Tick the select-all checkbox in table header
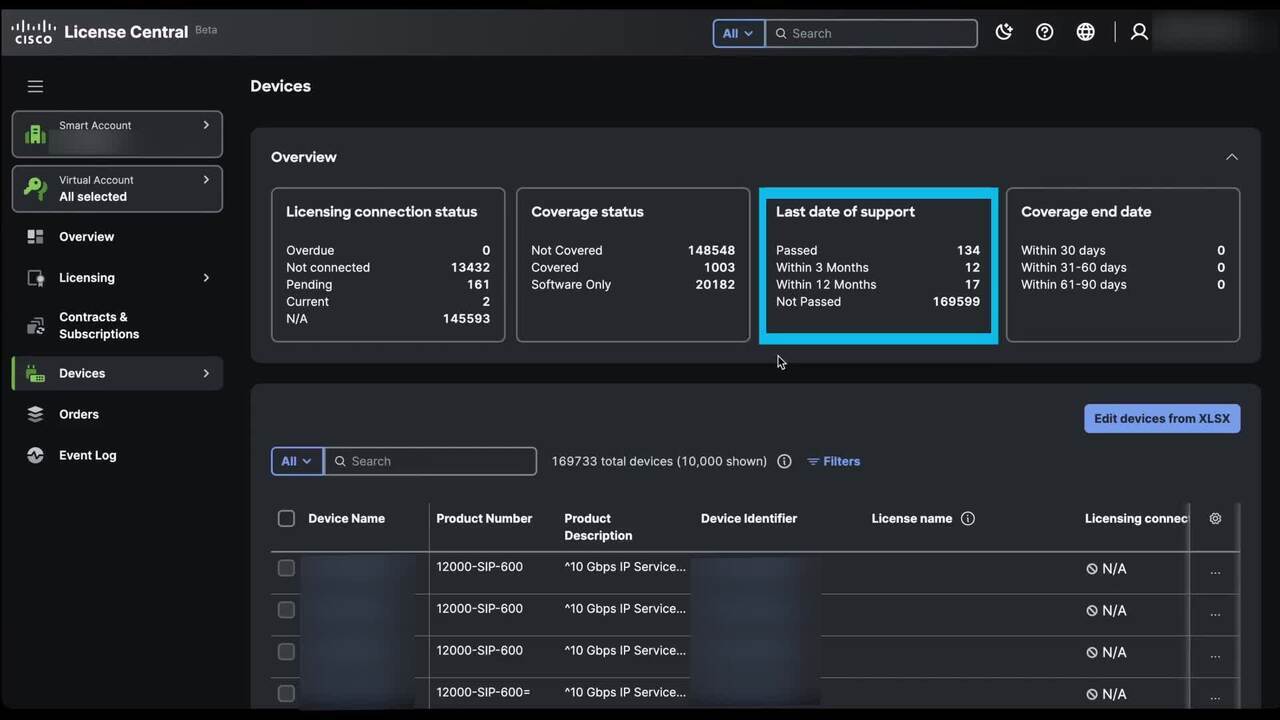This screenshot has height=720, width=1280. click(x=286, y=518)
